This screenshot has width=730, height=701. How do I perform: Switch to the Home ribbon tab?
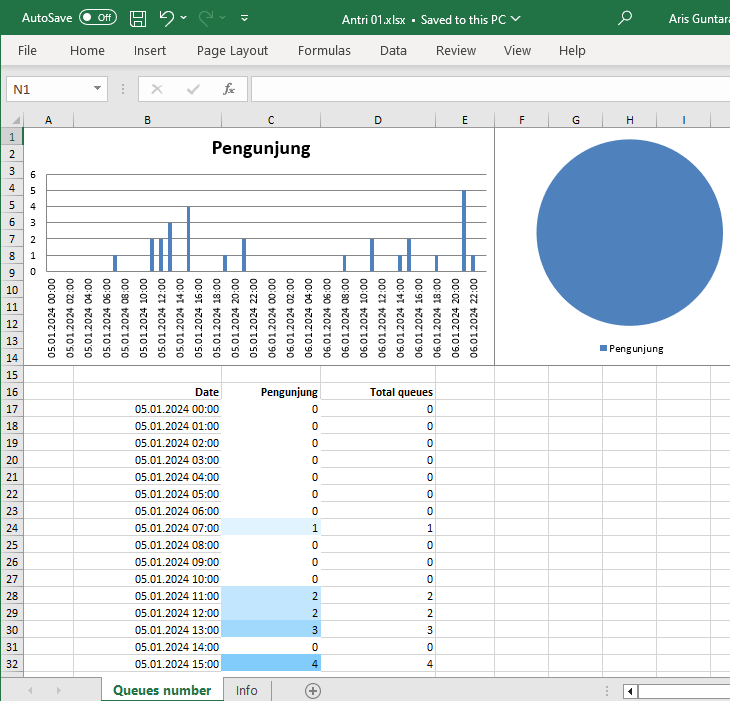click(87, 50)
